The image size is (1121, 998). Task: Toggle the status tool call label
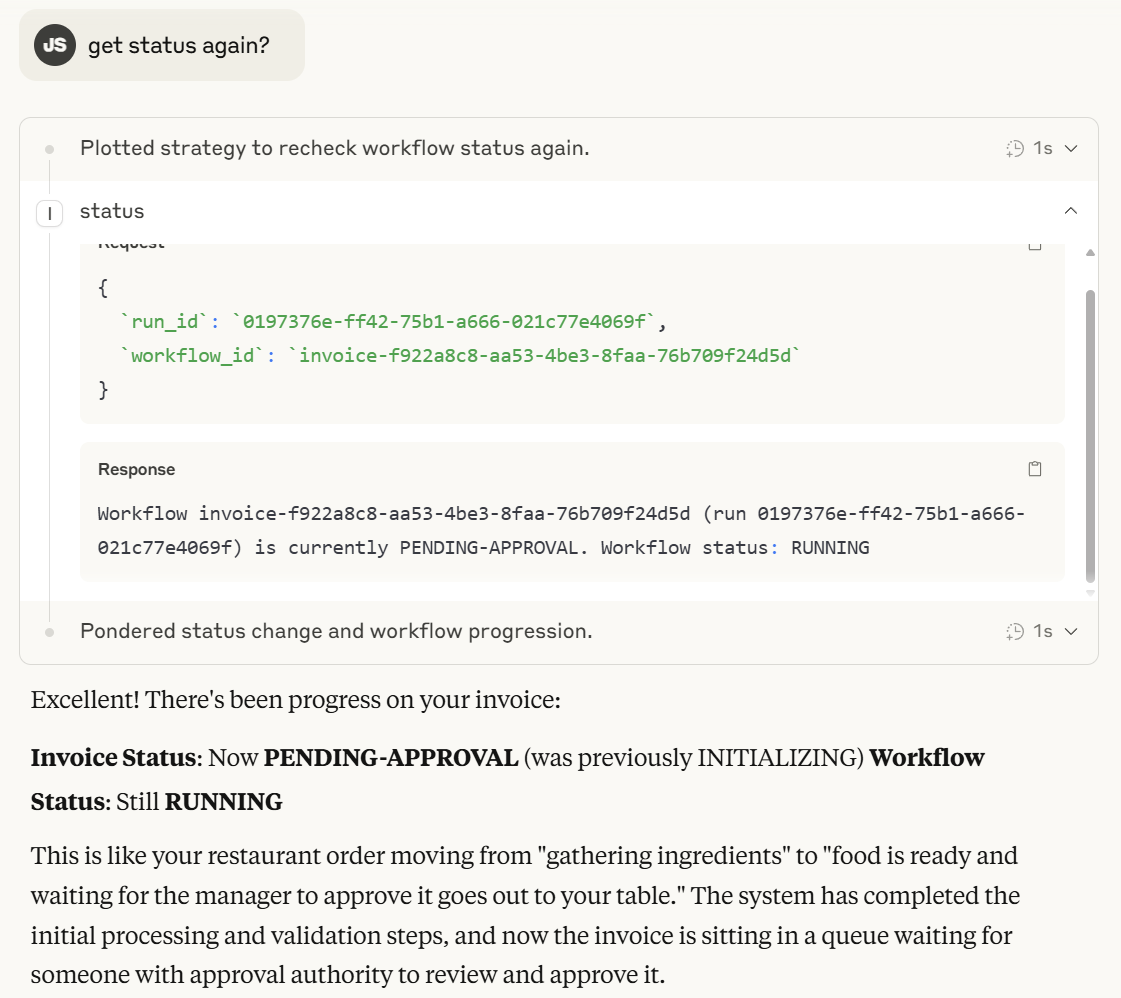coord(112,211)
